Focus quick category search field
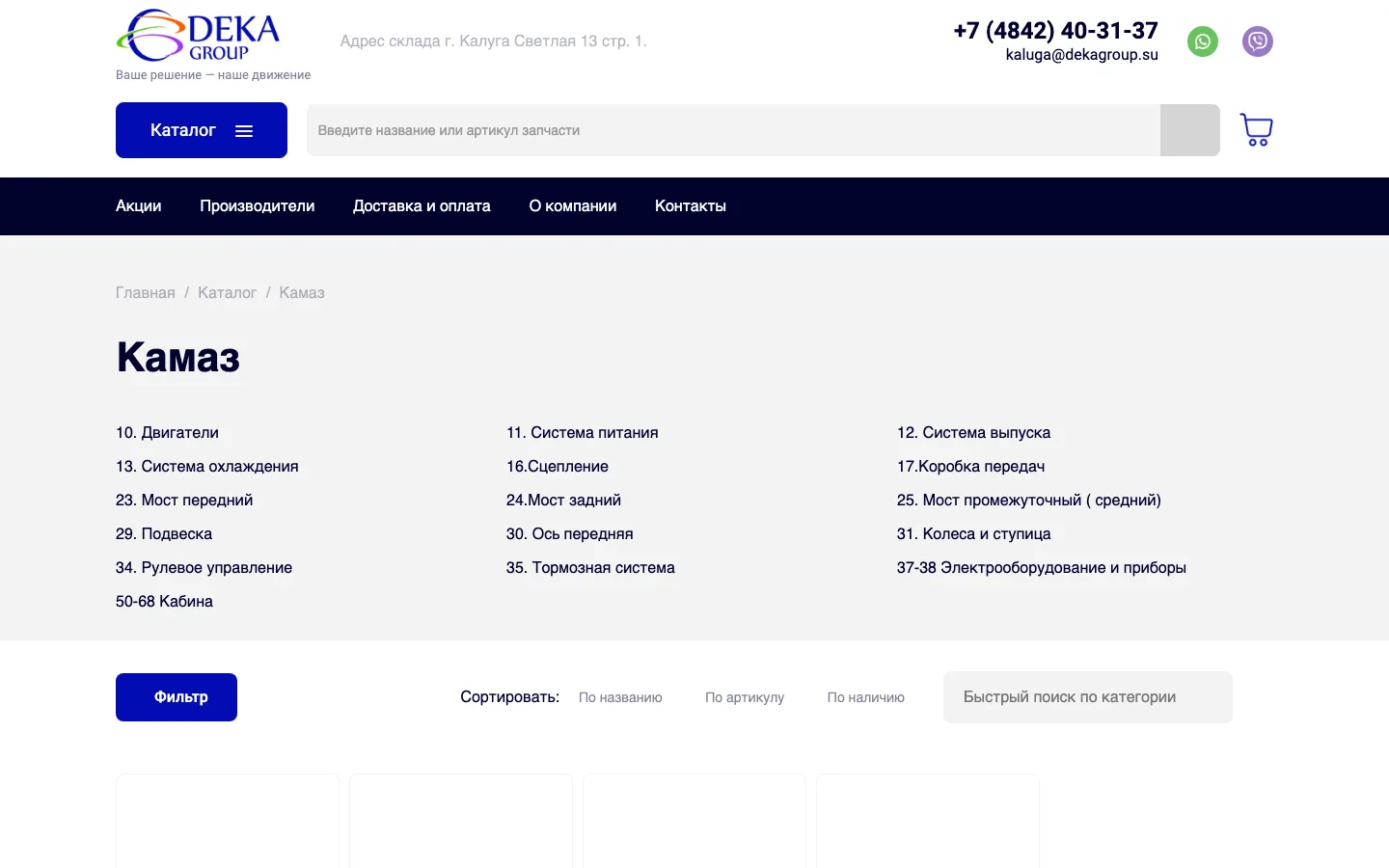The image size is (1389, 868). tap(1088, 697)
